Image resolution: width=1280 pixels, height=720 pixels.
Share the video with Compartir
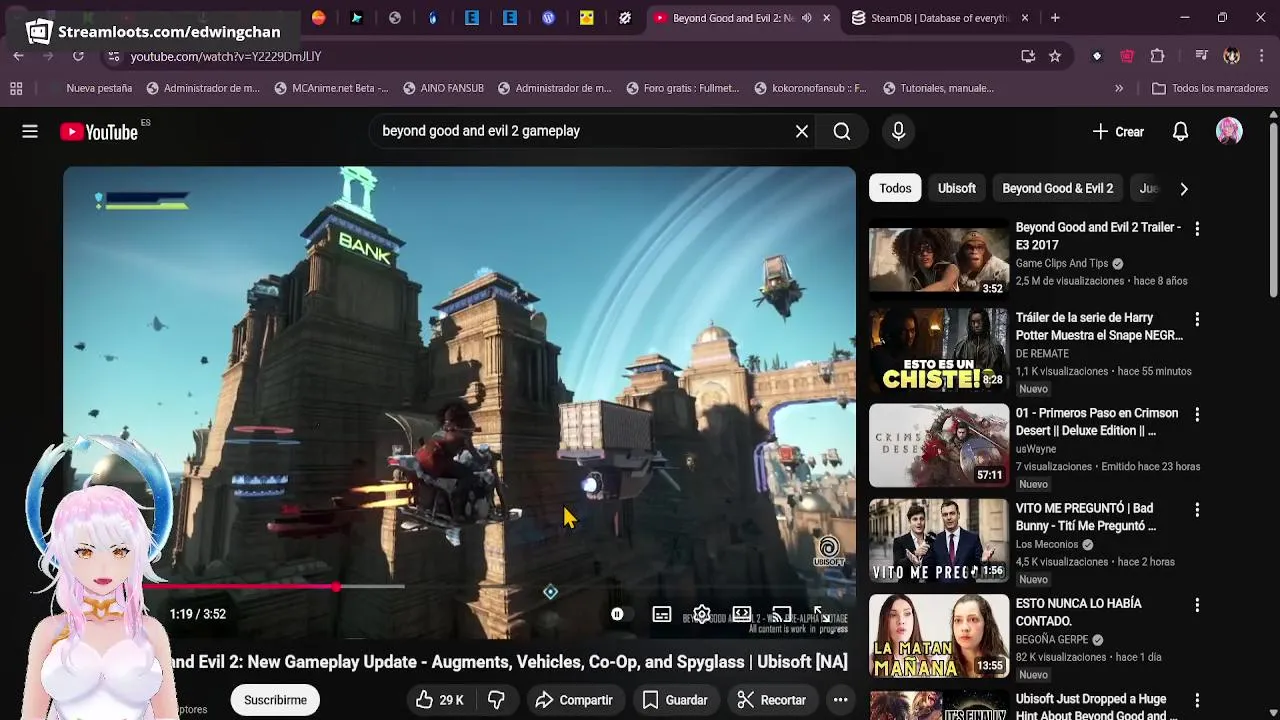(x=574, y=700)
